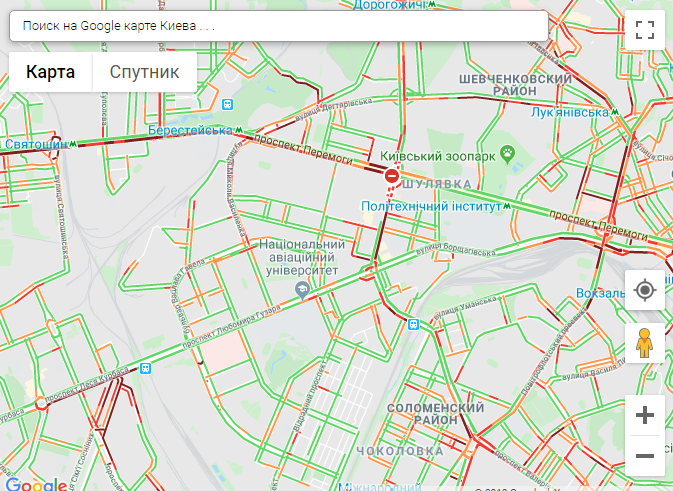The image size is (673, 491).
Task: Click the tram stop icon near Берестейська
Action: (x=227, y=104)
